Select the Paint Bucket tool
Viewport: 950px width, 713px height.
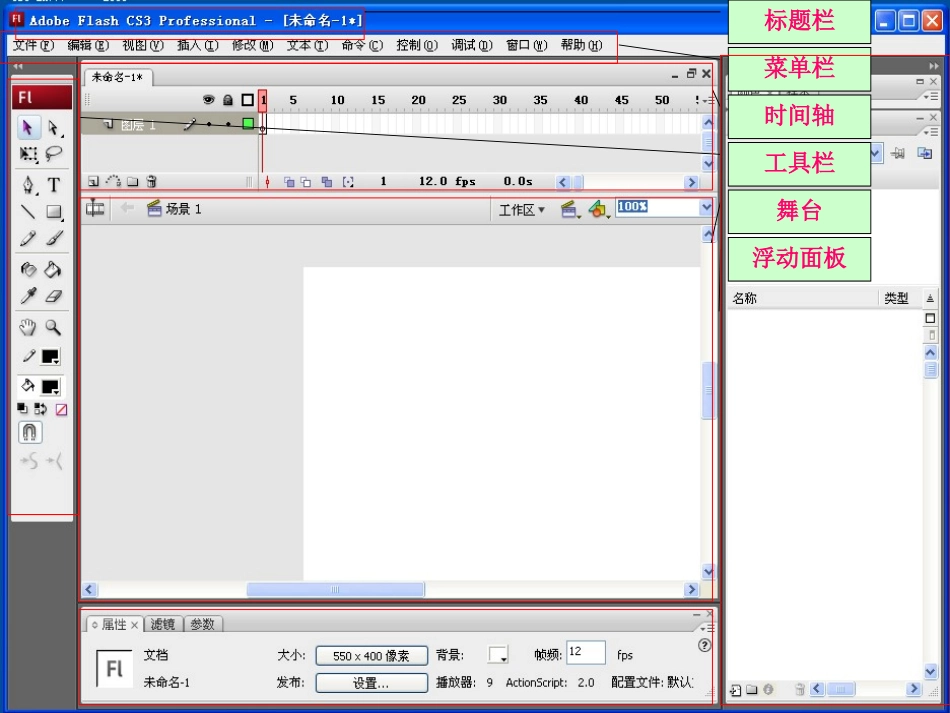click(x=54, y=269)
